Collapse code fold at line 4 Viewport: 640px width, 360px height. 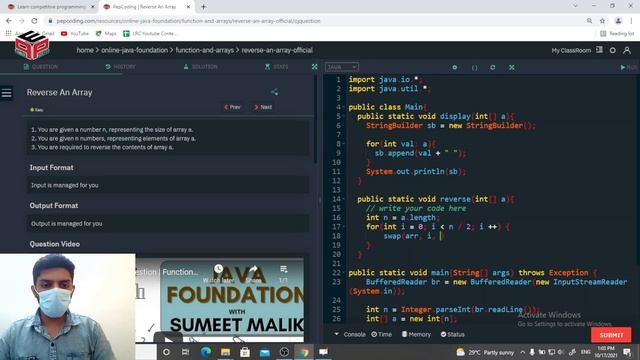(x=343, y=107)
